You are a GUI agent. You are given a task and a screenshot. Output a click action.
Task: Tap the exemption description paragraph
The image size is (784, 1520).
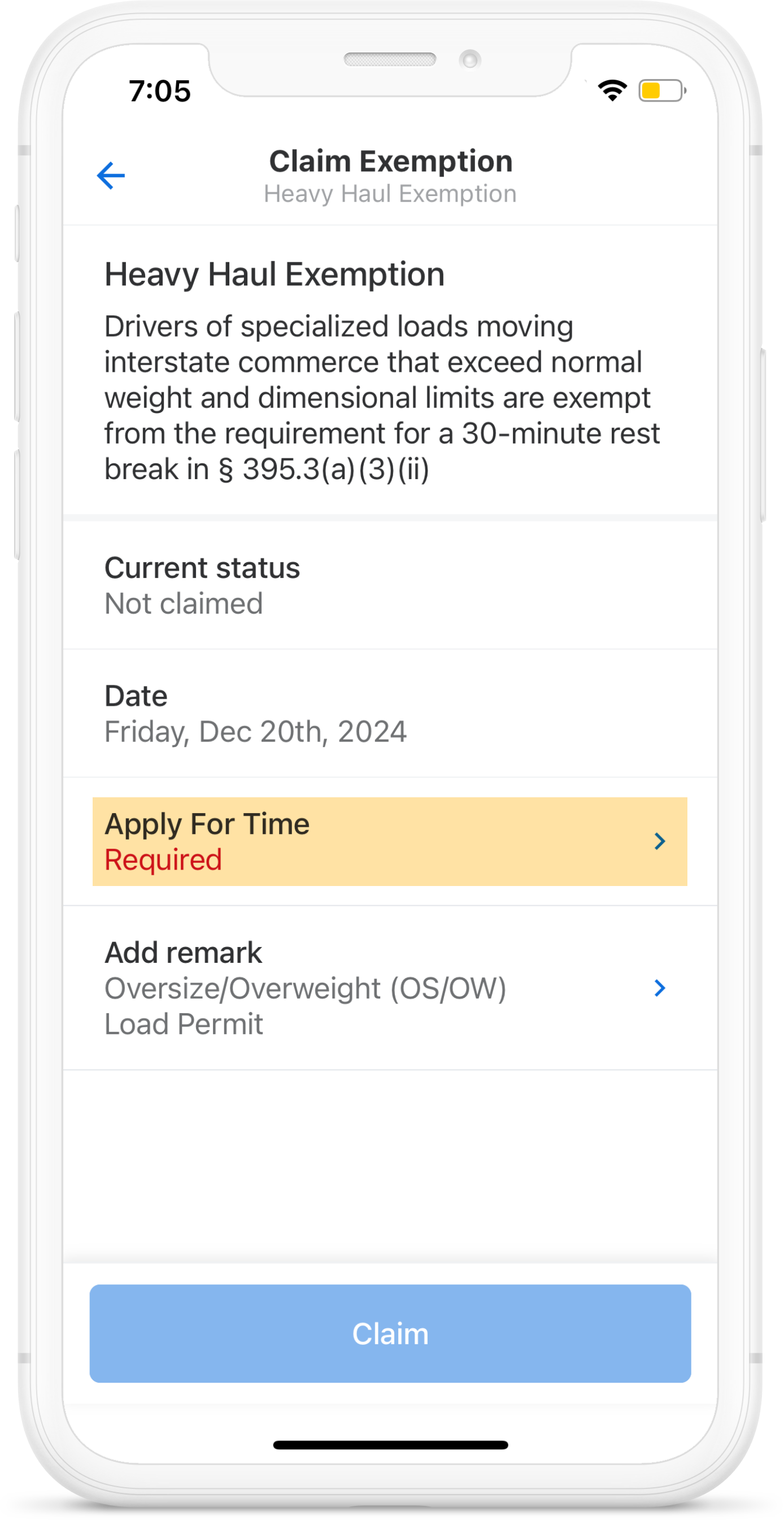click(x=382, y=398)
